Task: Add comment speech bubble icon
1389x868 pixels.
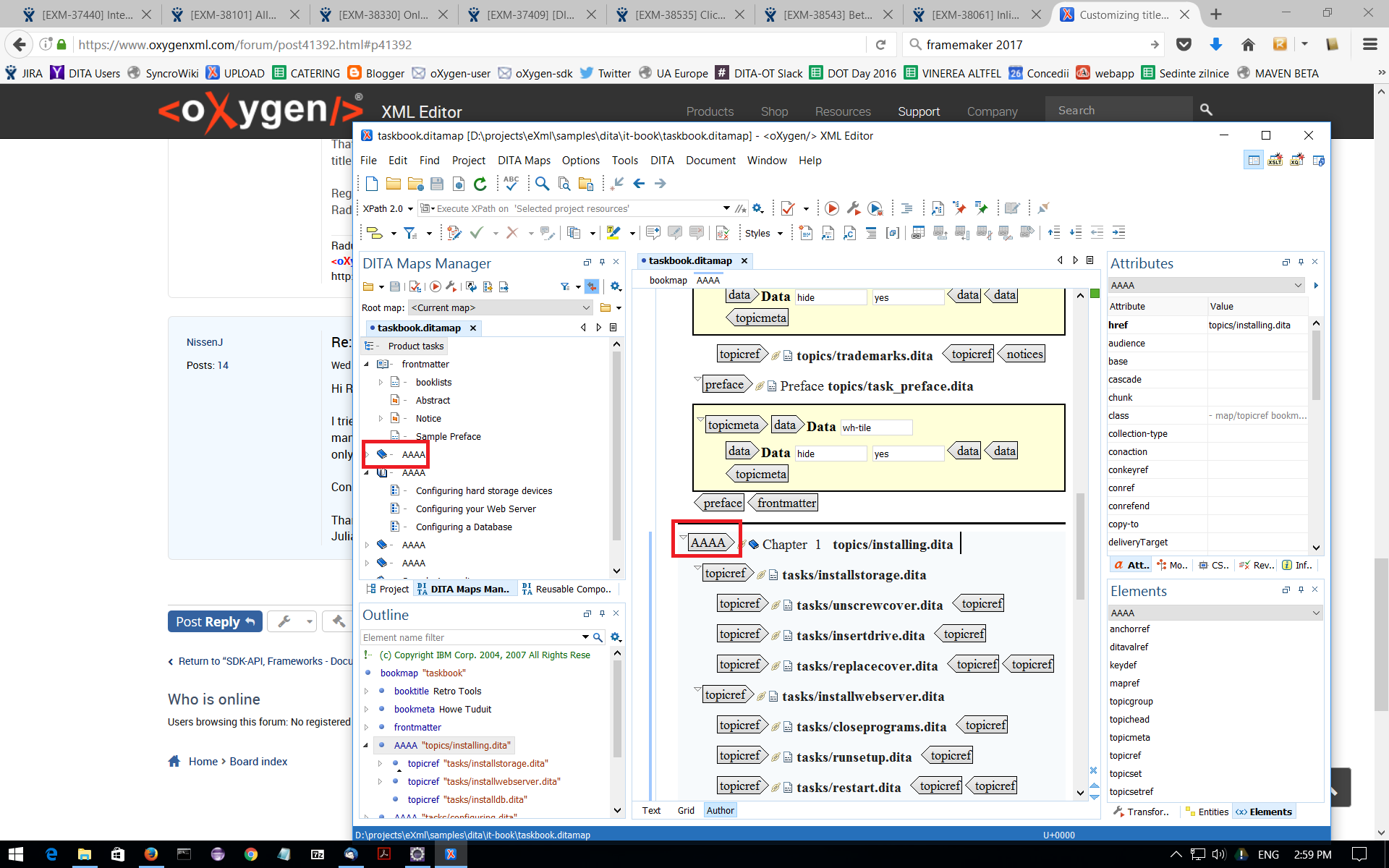Action: coord(653,233)
